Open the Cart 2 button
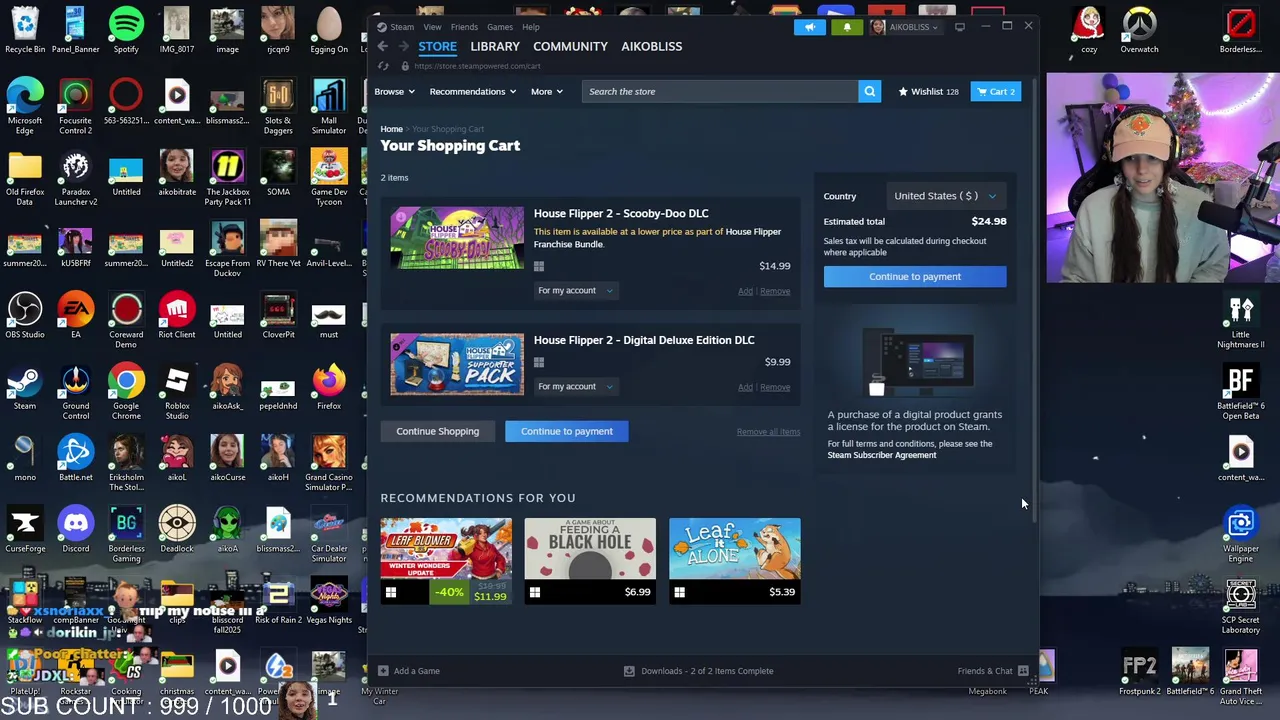Image resolution: width=1280 pixels, height=720 pixels. coord(996,91)
